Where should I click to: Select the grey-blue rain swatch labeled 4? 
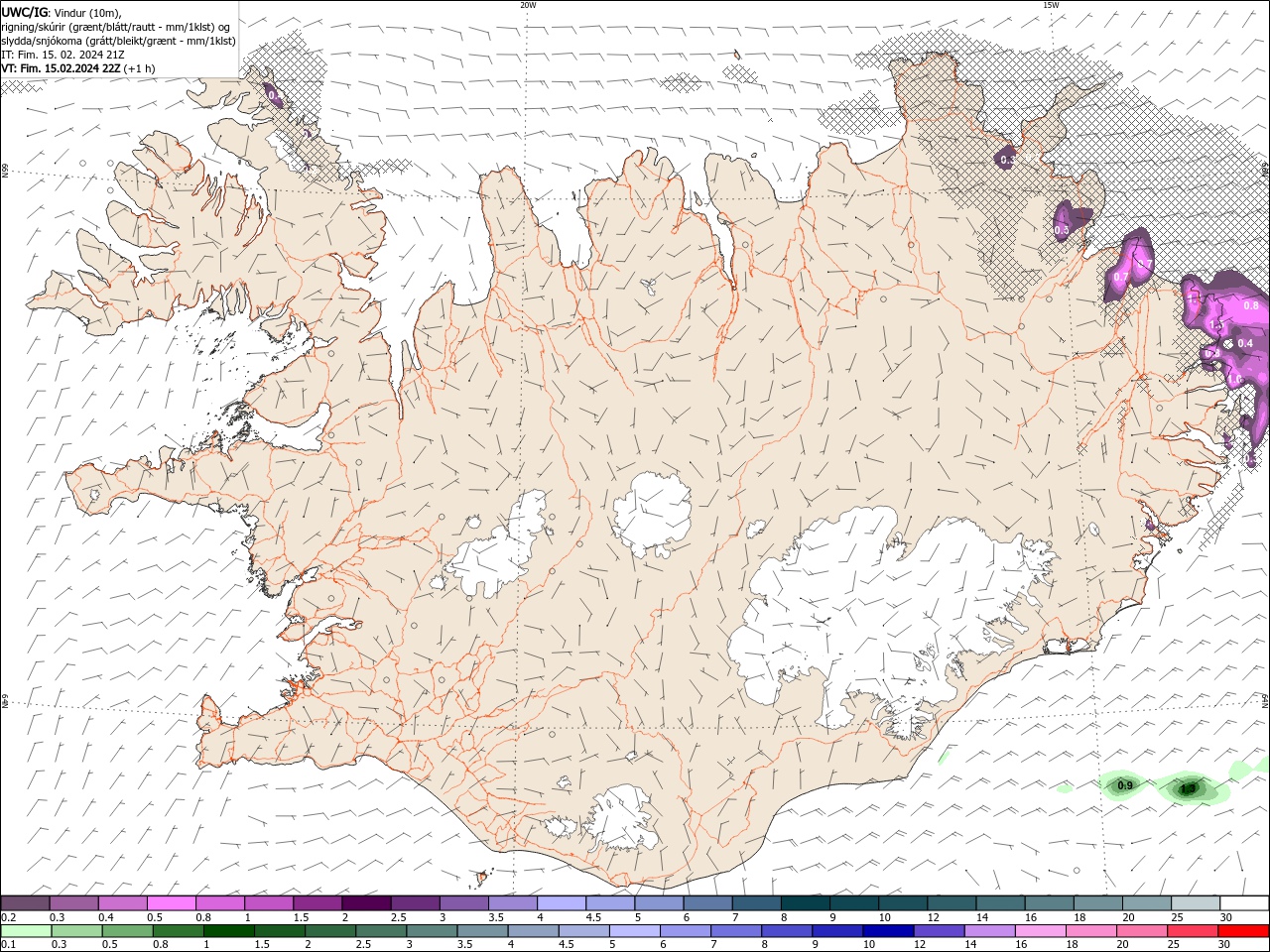click(534, 931)
